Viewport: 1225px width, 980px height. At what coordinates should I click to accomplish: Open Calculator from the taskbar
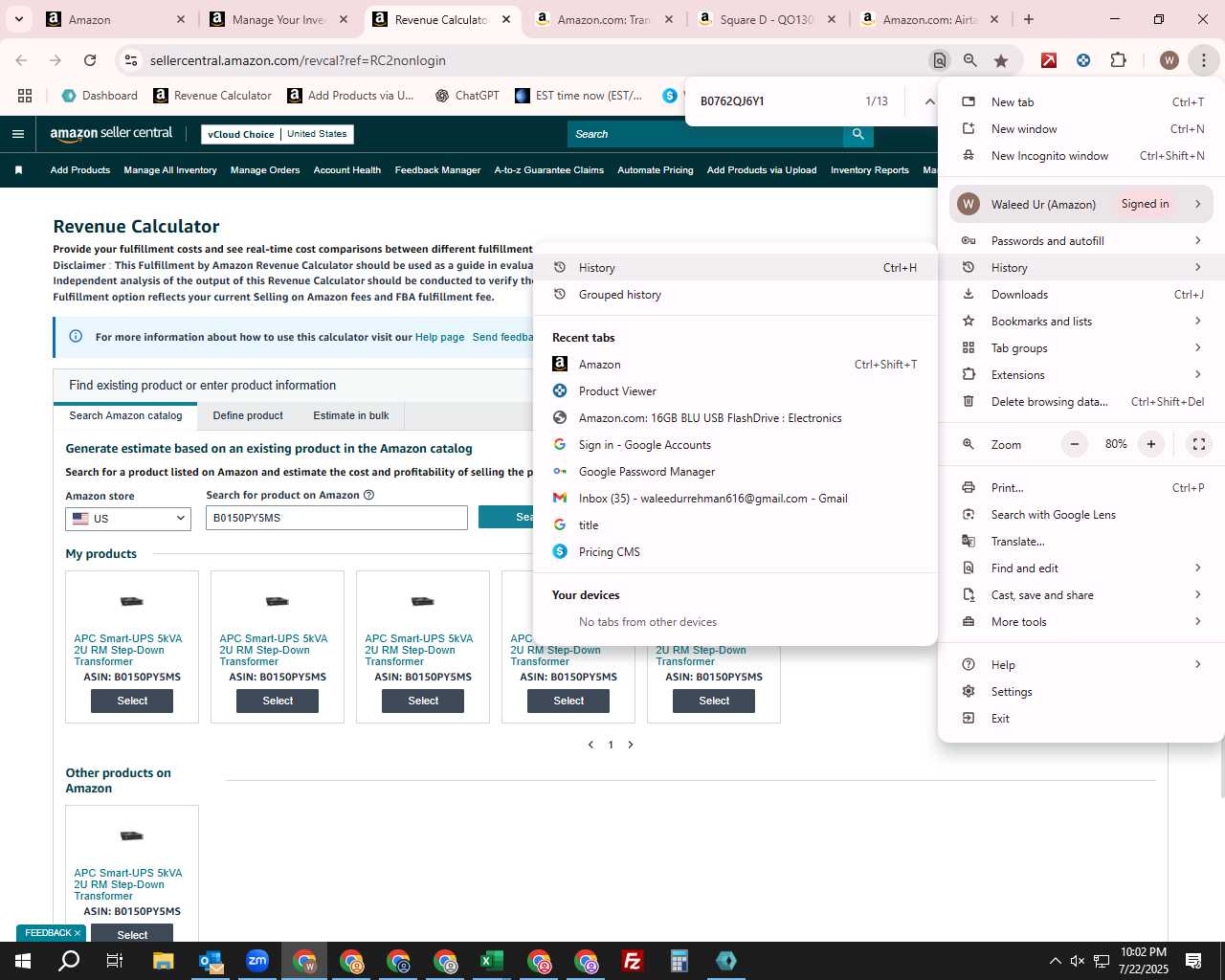(x=679, y=961)
